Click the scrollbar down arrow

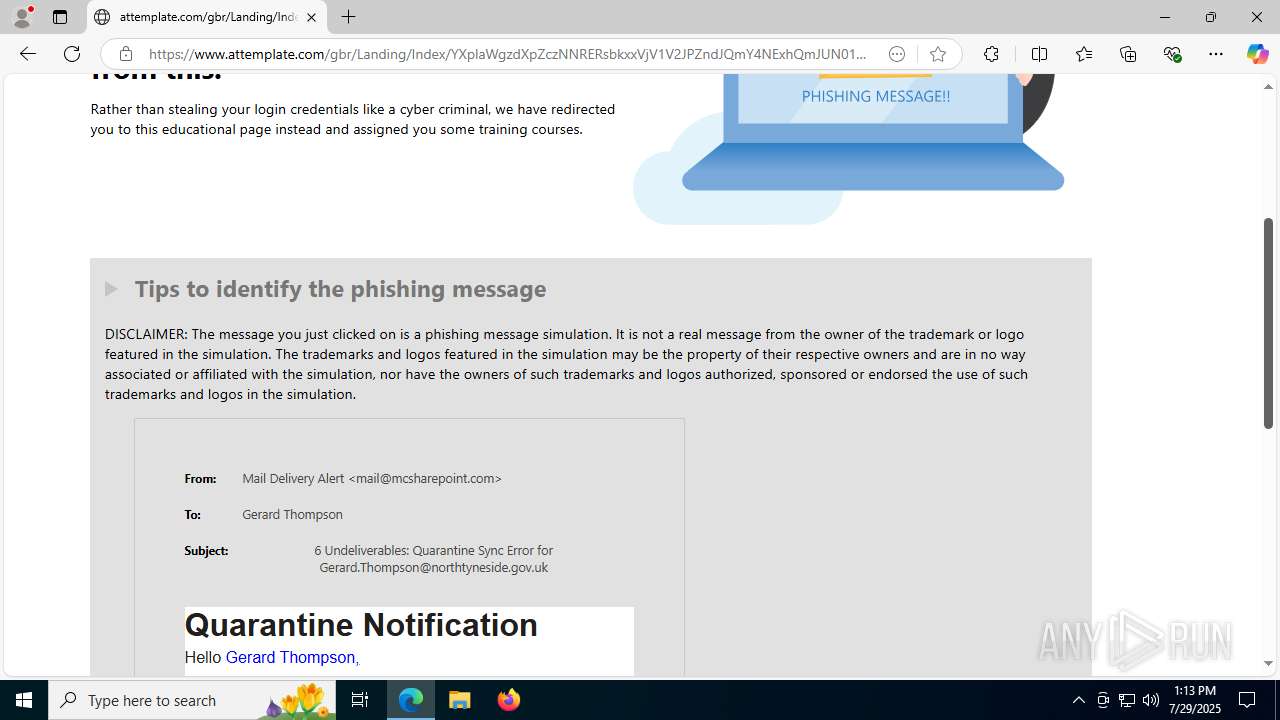pyautogui.click(x=1268, y=663)
